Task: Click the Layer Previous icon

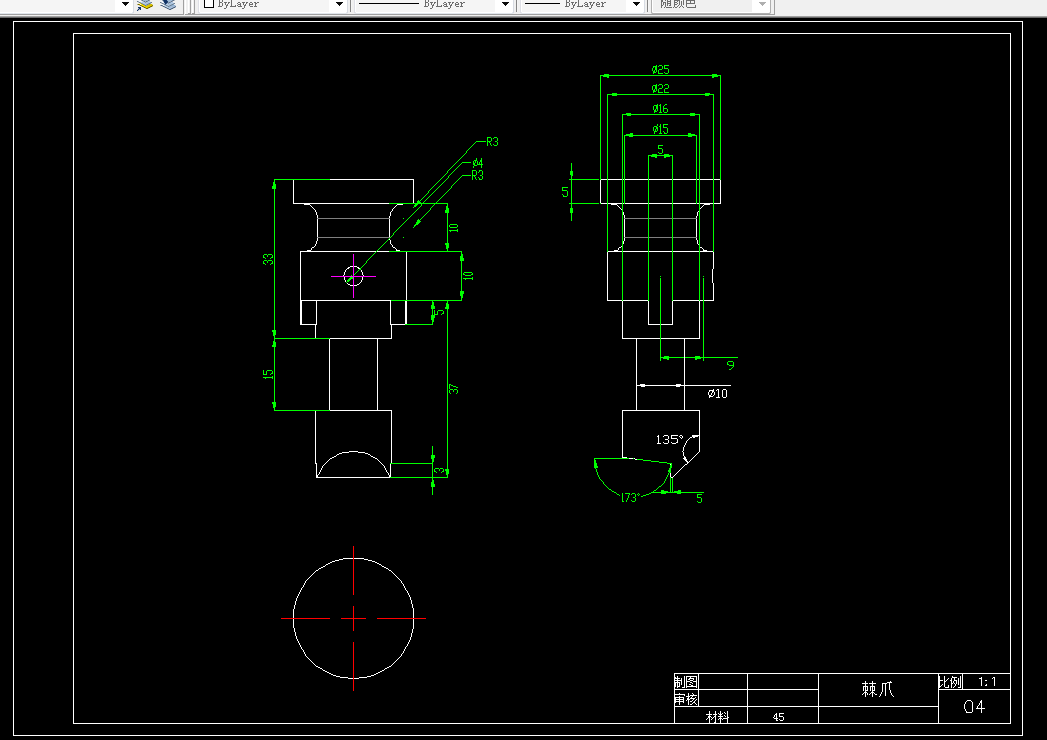Action: 168,4
